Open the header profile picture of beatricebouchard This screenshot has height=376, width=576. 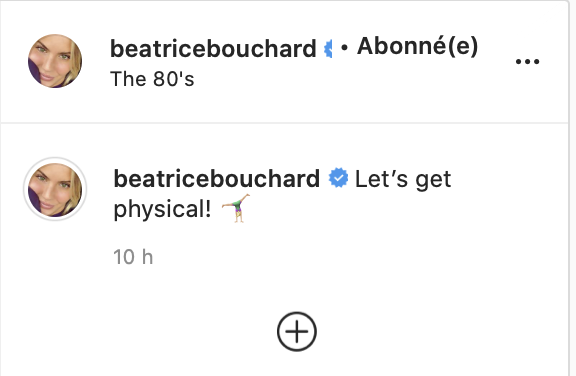tap(55, 61)
